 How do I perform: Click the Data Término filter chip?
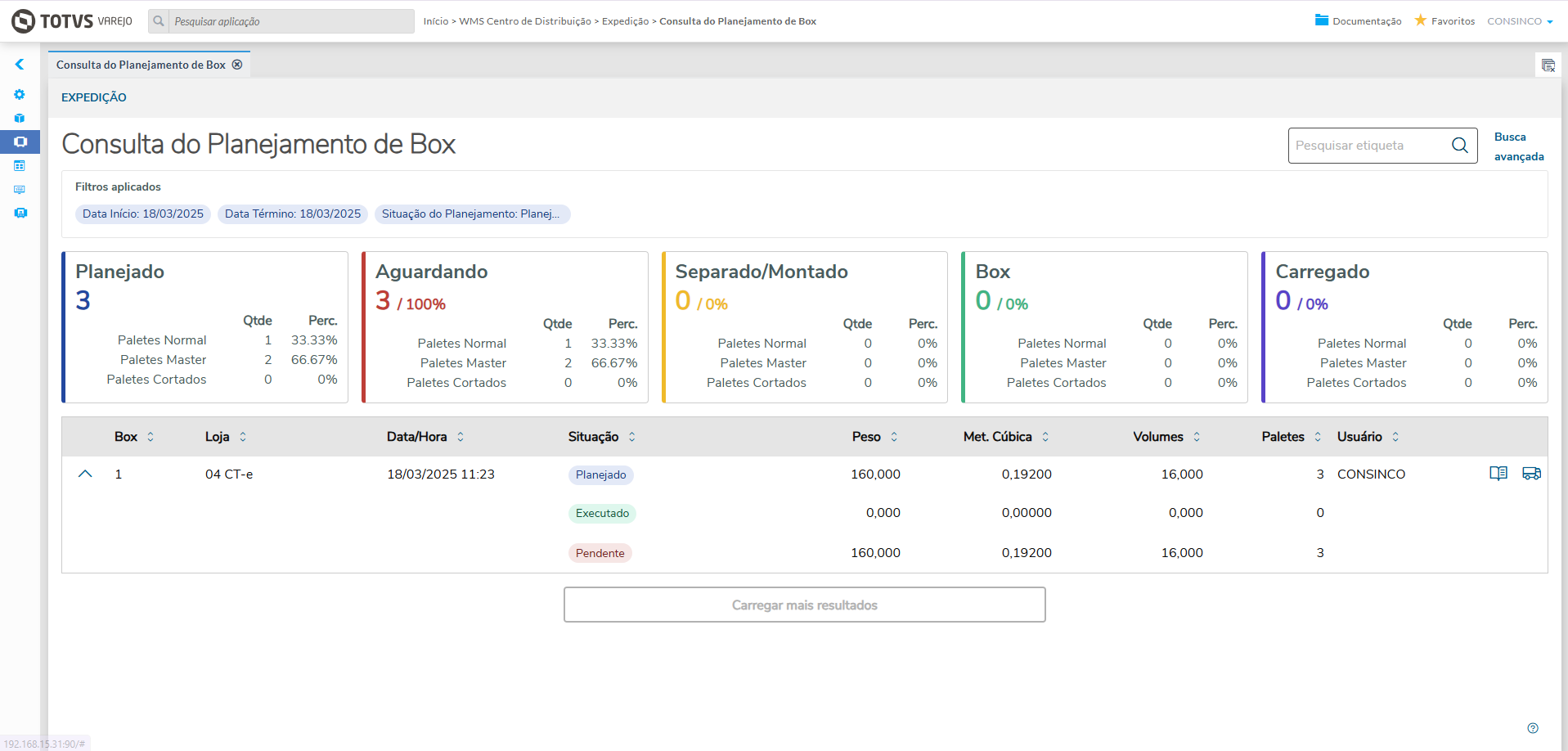click(293, 214)
